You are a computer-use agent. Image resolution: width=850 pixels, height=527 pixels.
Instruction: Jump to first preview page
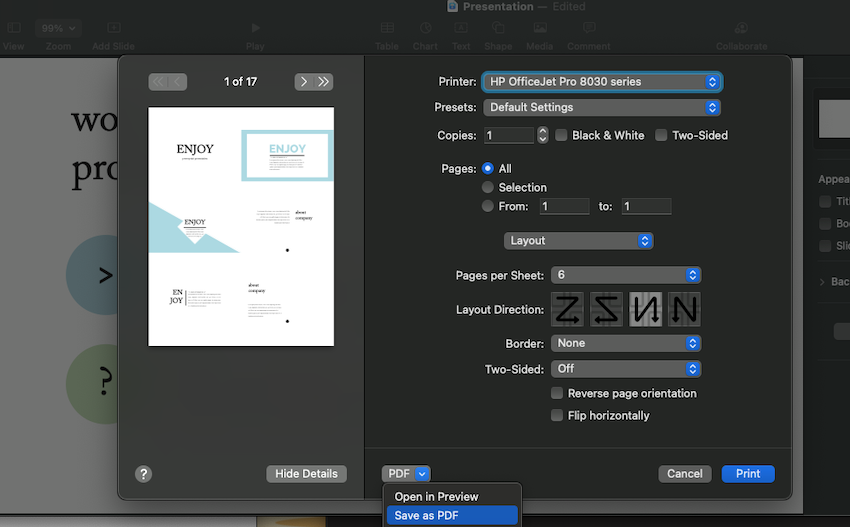point(158,82)
